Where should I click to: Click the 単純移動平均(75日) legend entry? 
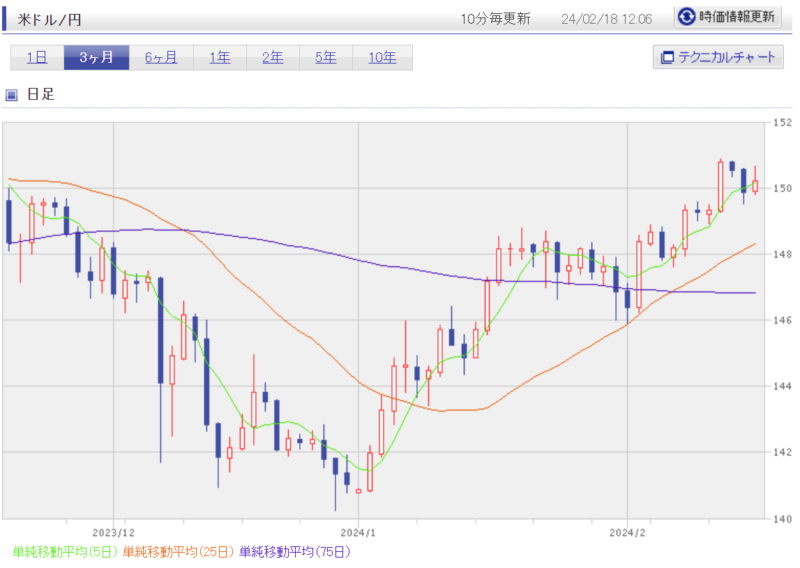click(x=295, y=552)
